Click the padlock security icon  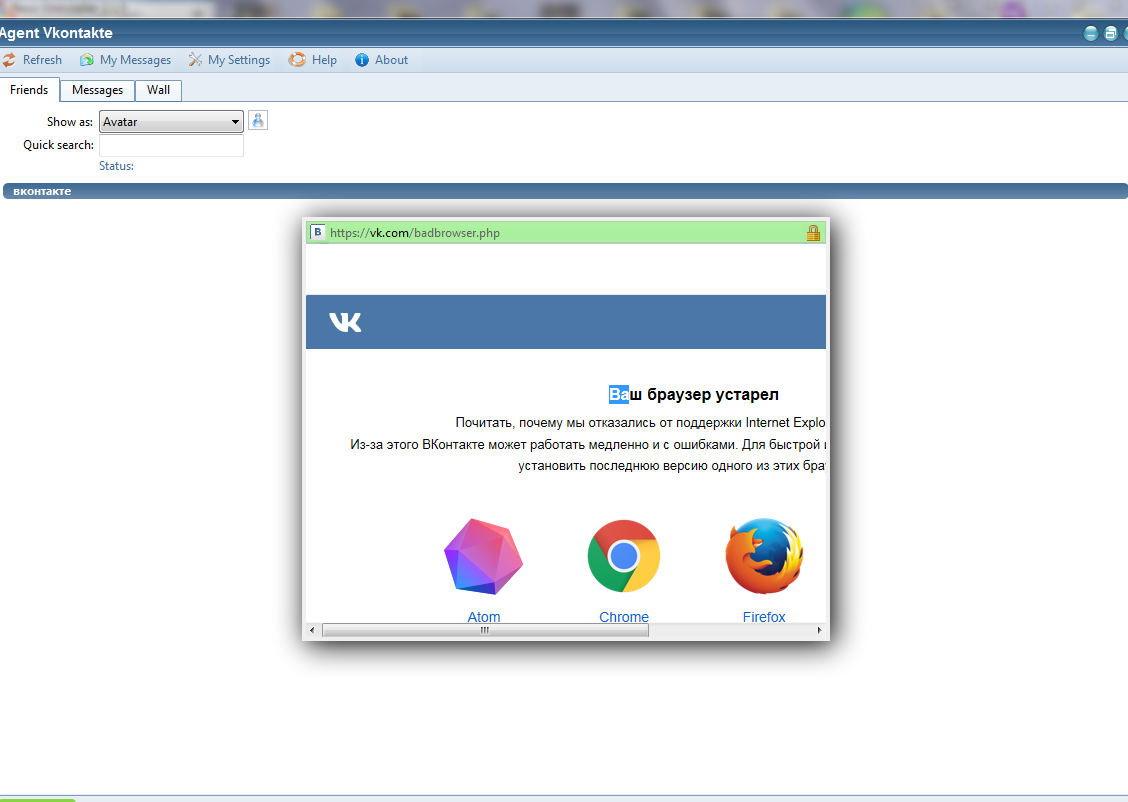tap(813, 232)
